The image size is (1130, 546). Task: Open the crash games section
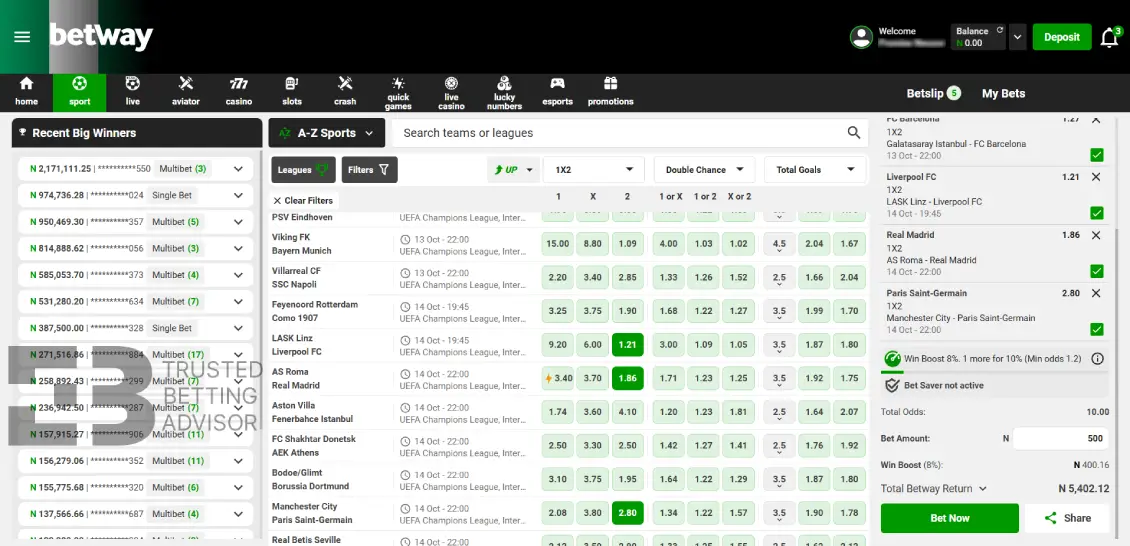click(x=345, y=92)
